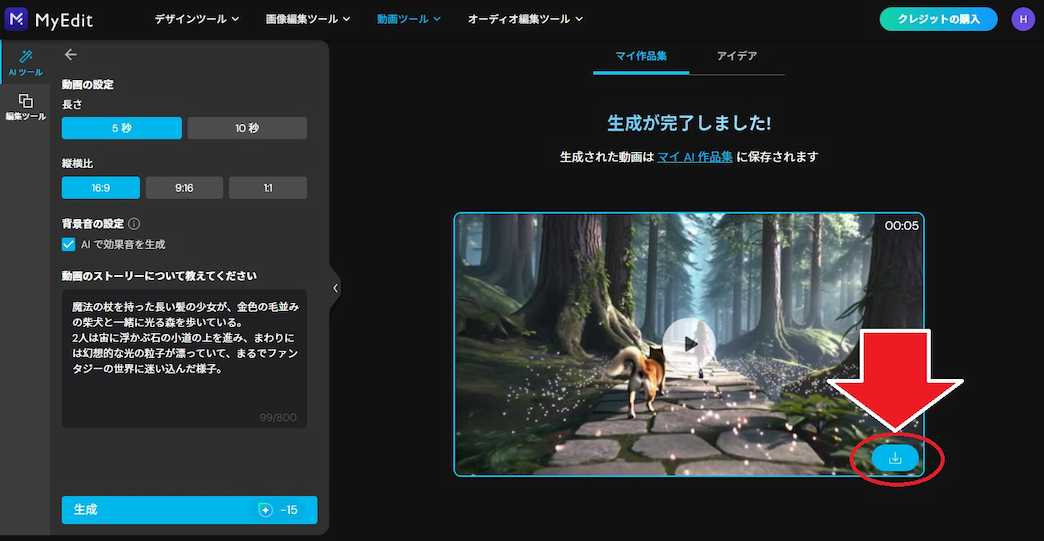
Task: Expand the 画像編集ツール menu
Action: point(308,19)
